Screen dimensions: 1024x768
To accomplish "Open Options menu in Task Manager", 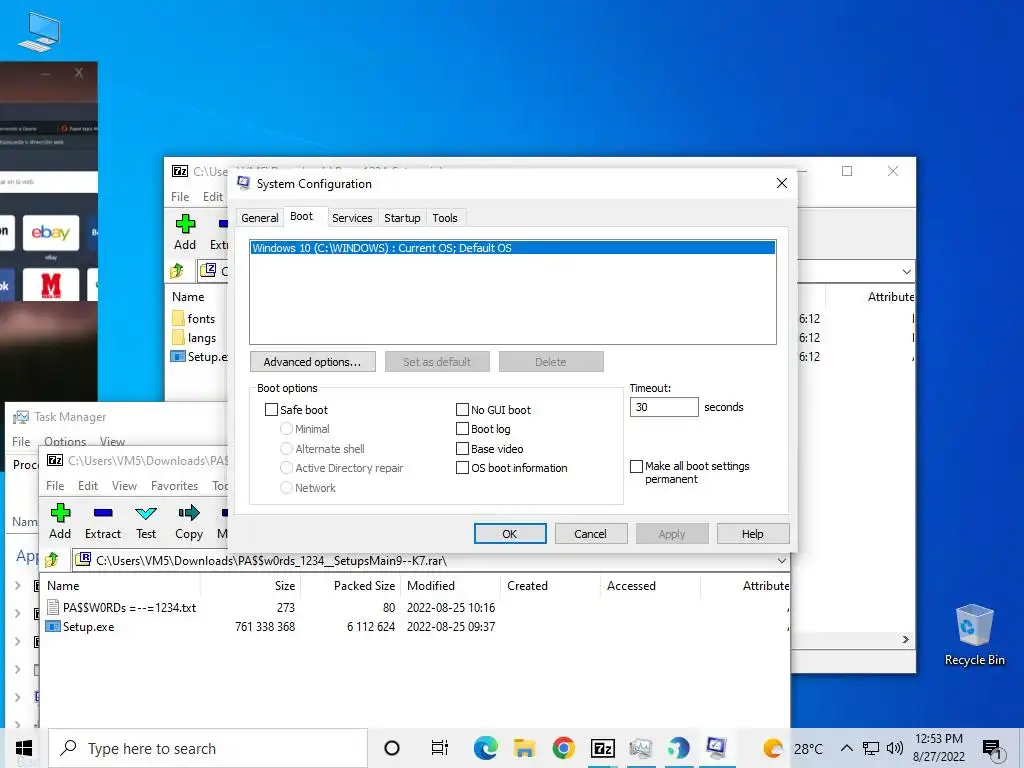I will tap(65, 441).
